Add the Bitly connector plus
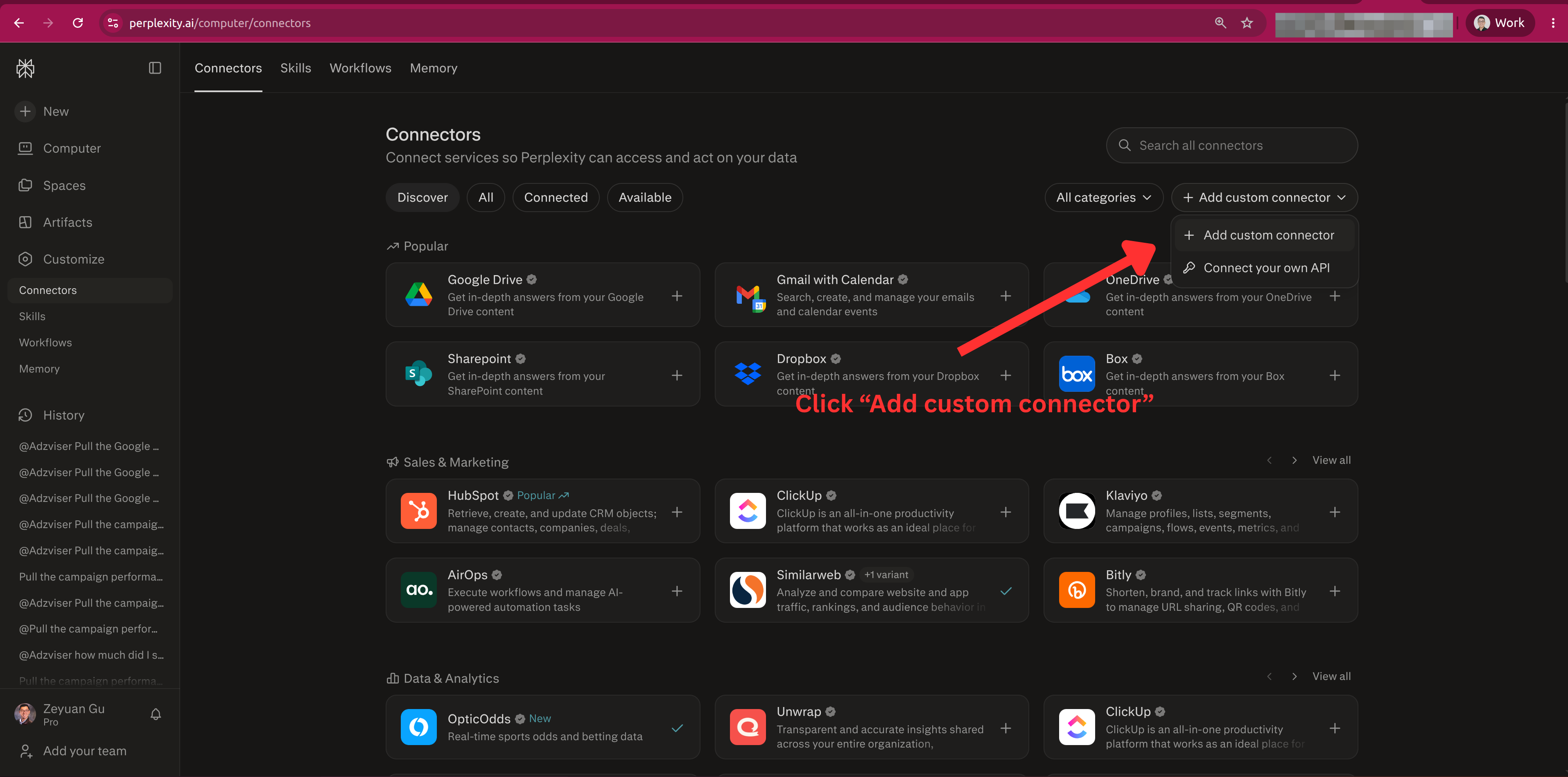This screenshot has width=1568, height=777. [1335, 592]
